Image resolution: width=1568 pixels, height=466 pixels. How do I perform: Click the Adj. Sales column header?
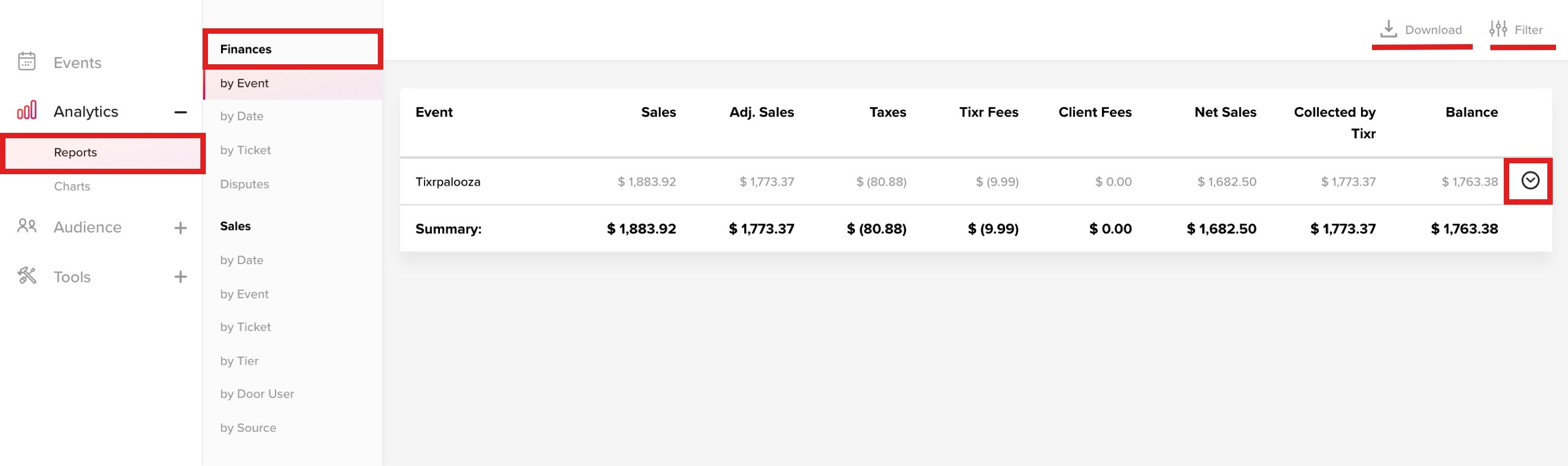click(762, 112)
